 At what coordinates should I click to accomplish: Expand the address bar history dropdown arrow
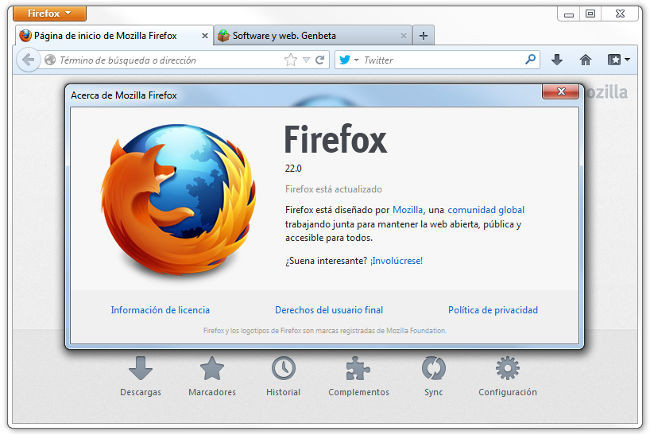306,61
